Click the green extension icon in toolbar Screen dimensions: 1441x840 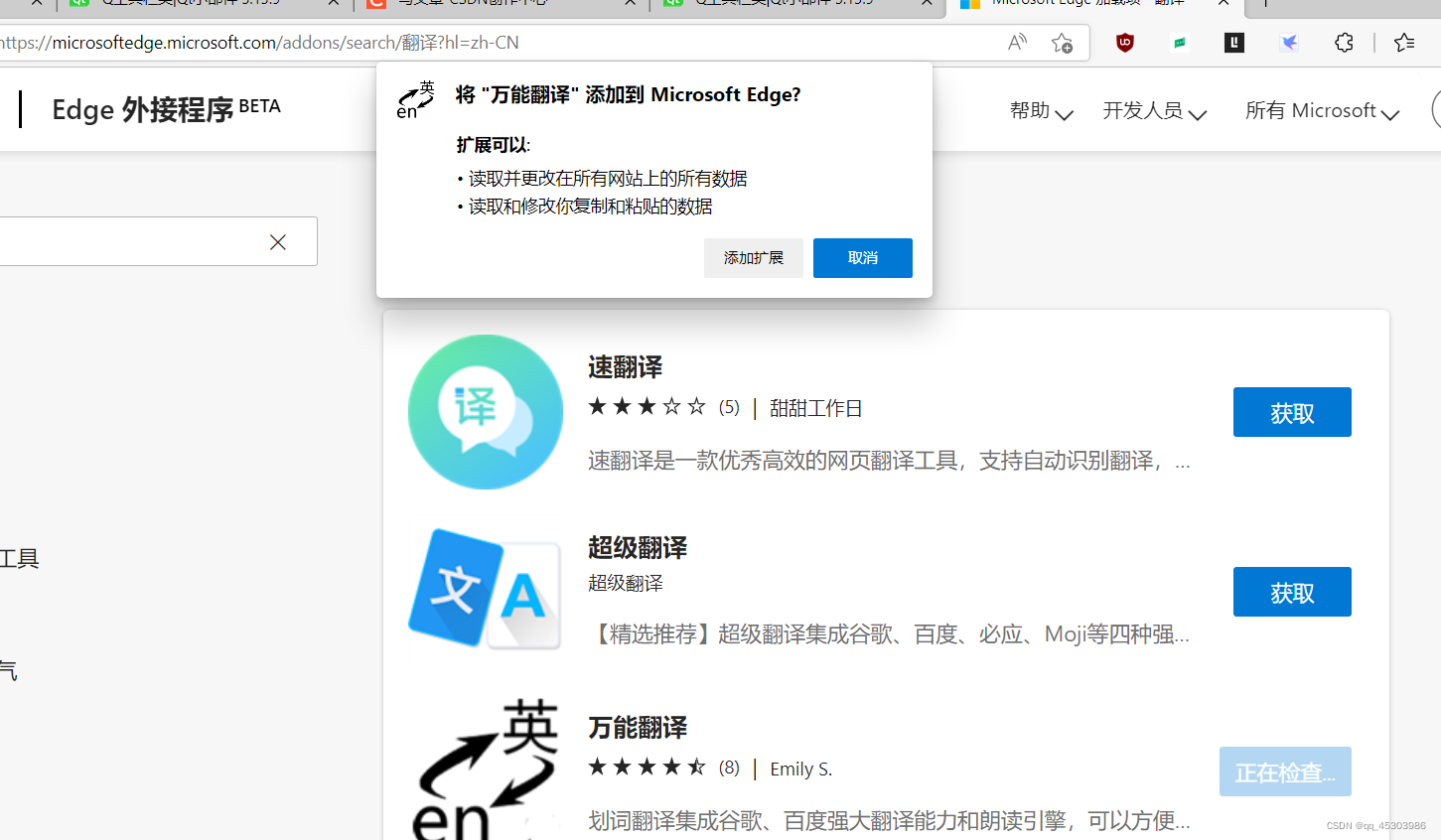(x=1179, y=43)
